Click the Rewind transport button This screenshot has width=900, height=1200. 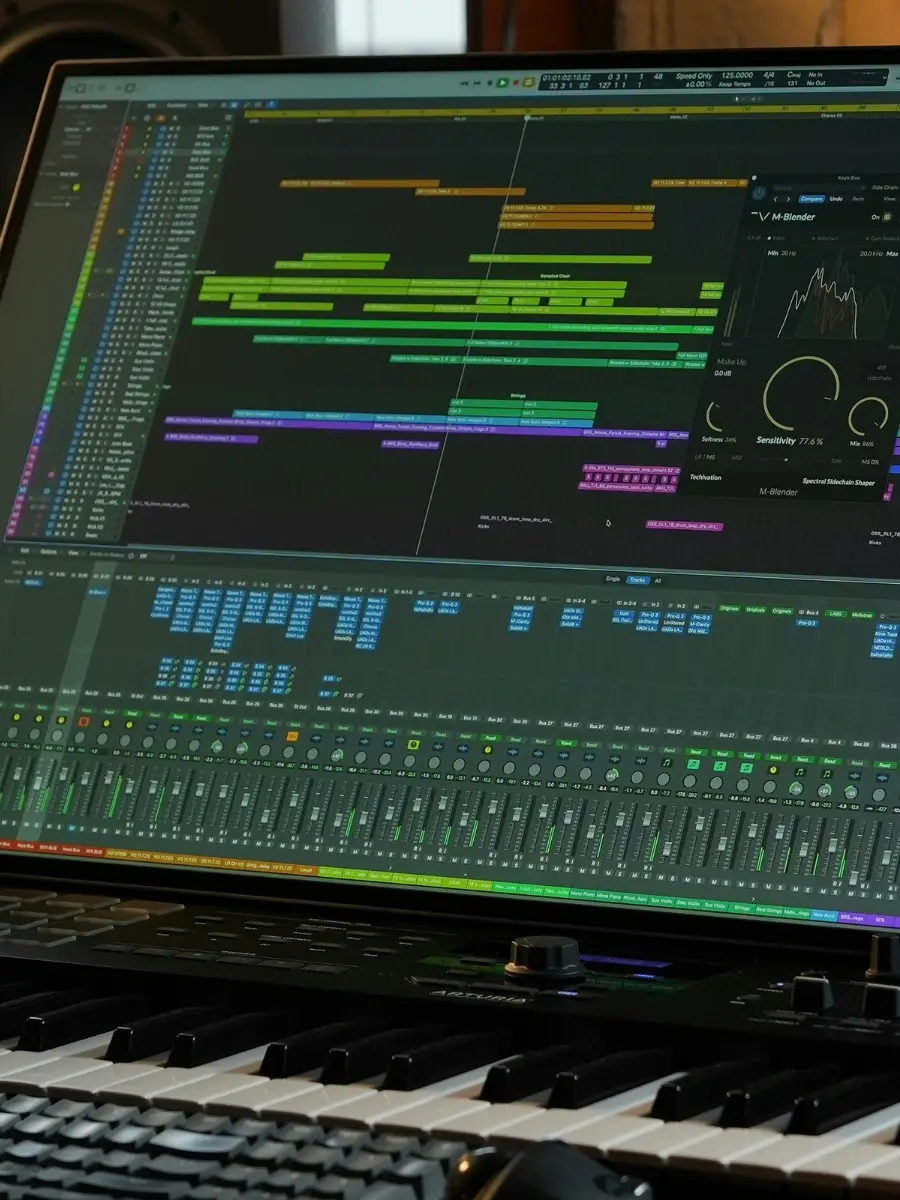point(465,83)
